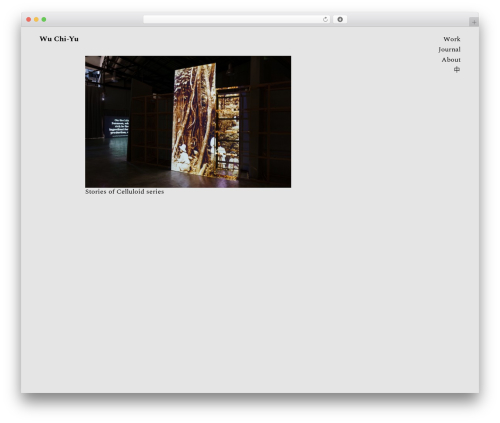Click the green fullscreen window button
Viewport: 500px width, 423px height.
coord(44,19)
